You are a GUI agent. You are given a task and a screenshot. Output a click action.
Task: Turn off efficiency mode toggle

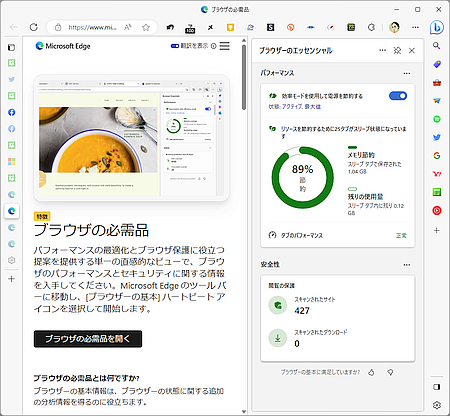click(x=398, y=96)
